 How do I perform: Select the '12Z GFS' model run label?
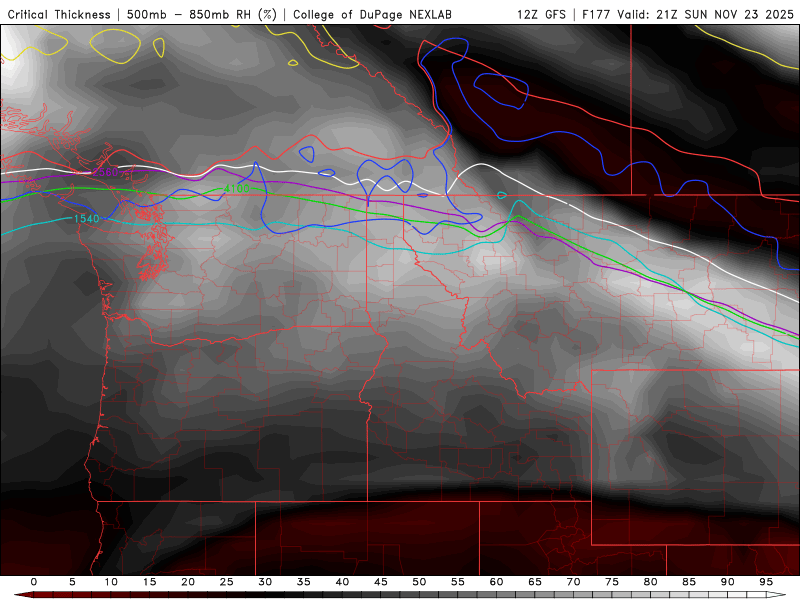[541, 15]
